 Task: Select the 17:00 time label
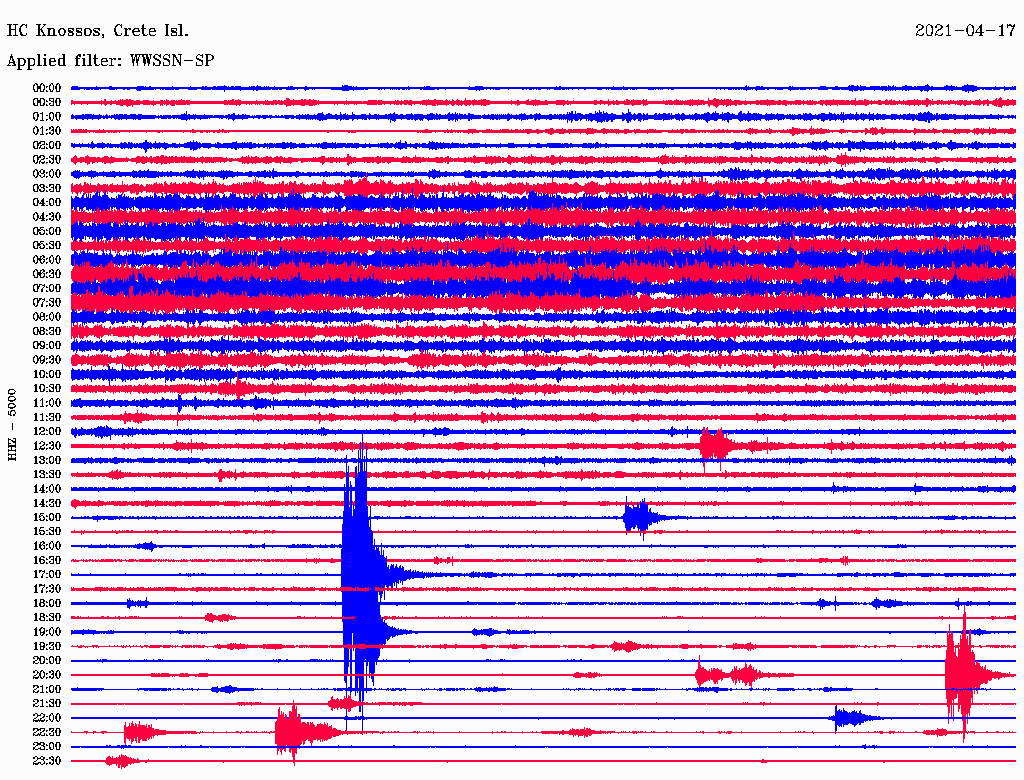(x=47, y=575)
